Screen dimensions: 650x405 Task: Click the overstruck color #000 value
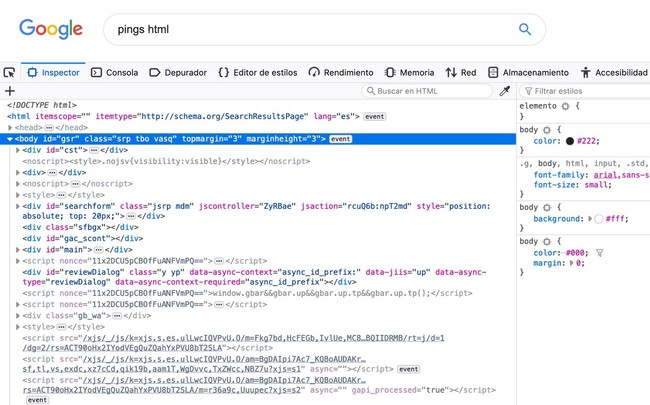pos(575,253)
